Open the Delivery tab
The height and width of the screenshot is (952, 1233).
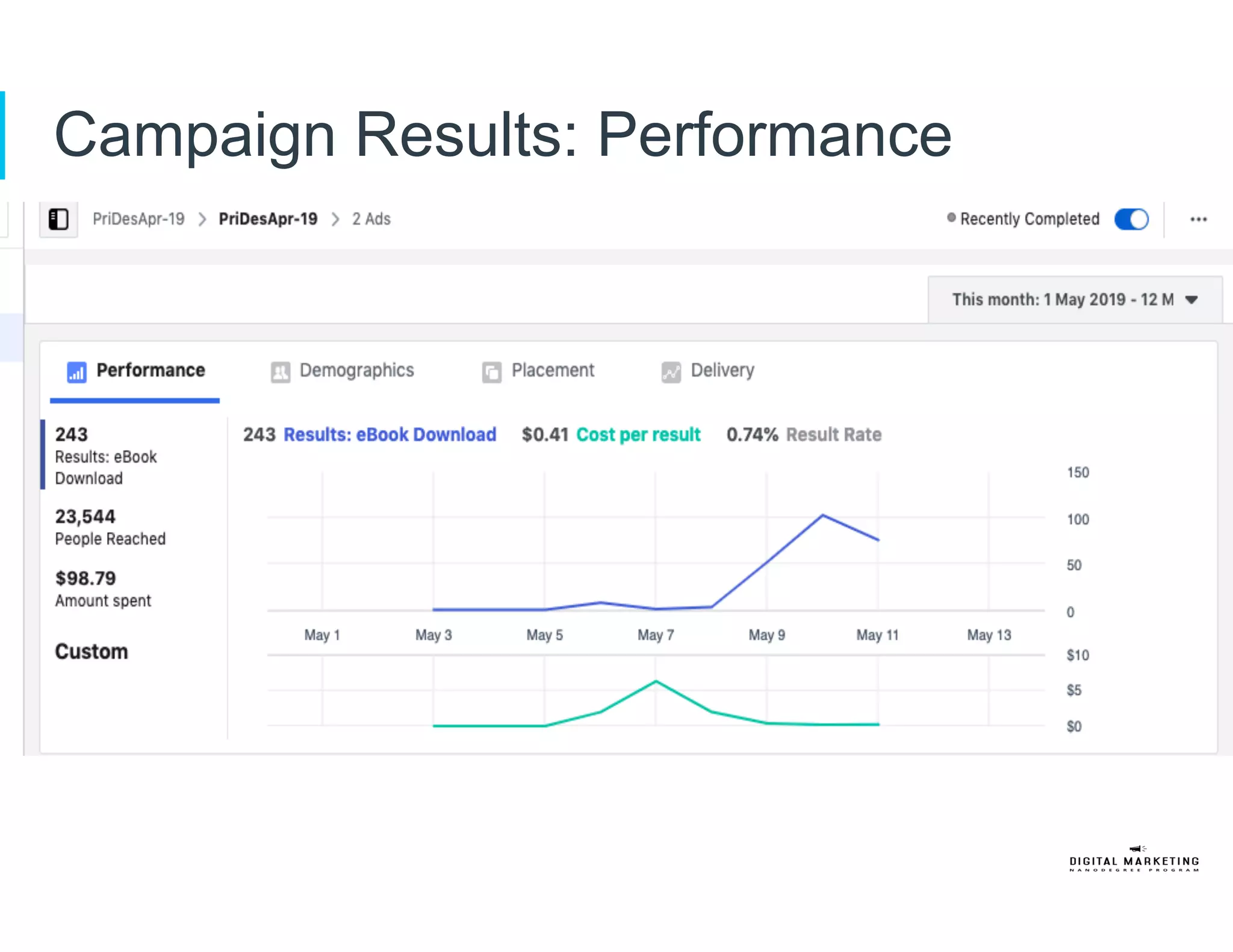pos(708,371)
